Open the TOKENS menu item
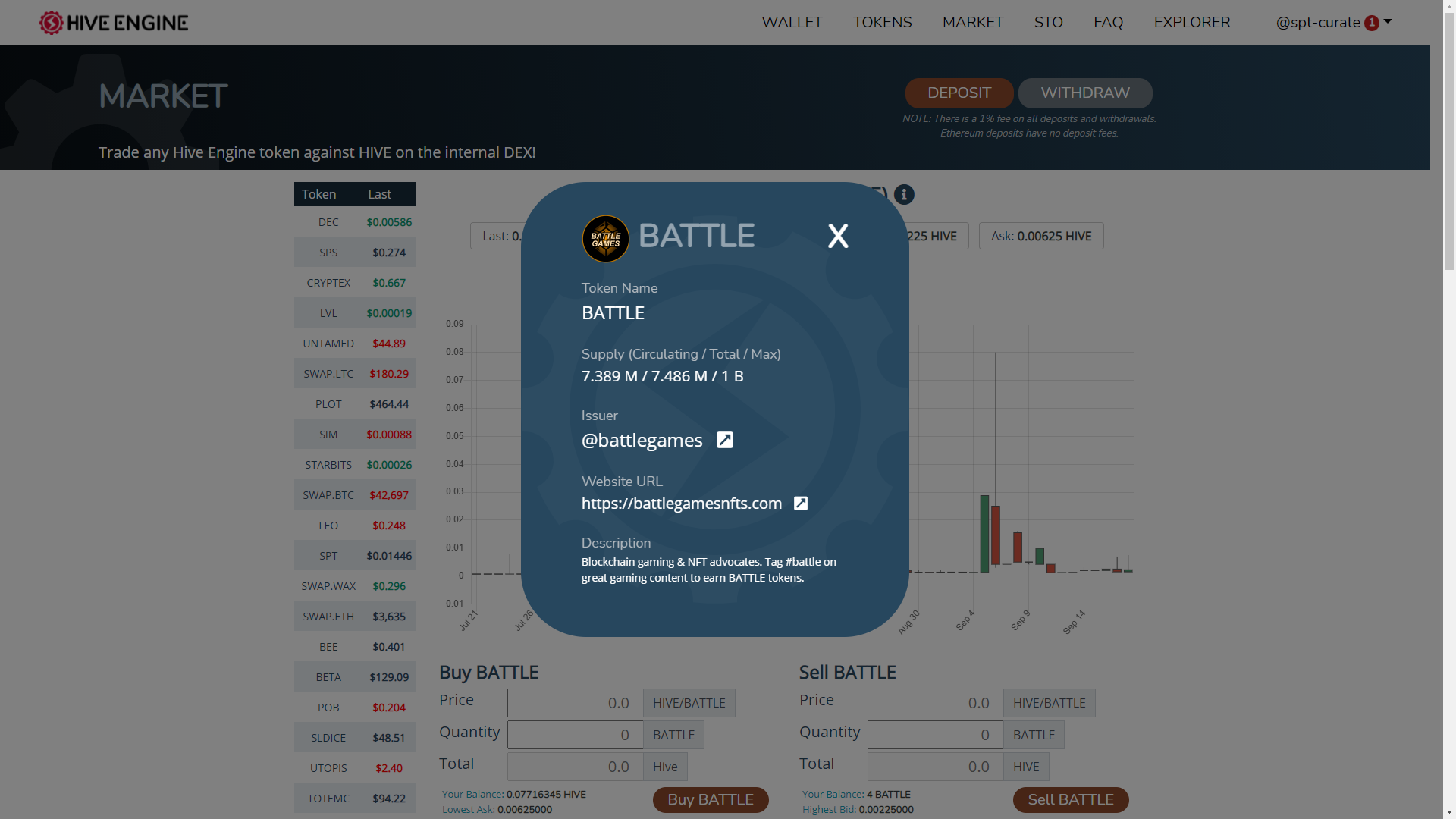The width and height of the screenshot is (1456, 819). (882, 22)
